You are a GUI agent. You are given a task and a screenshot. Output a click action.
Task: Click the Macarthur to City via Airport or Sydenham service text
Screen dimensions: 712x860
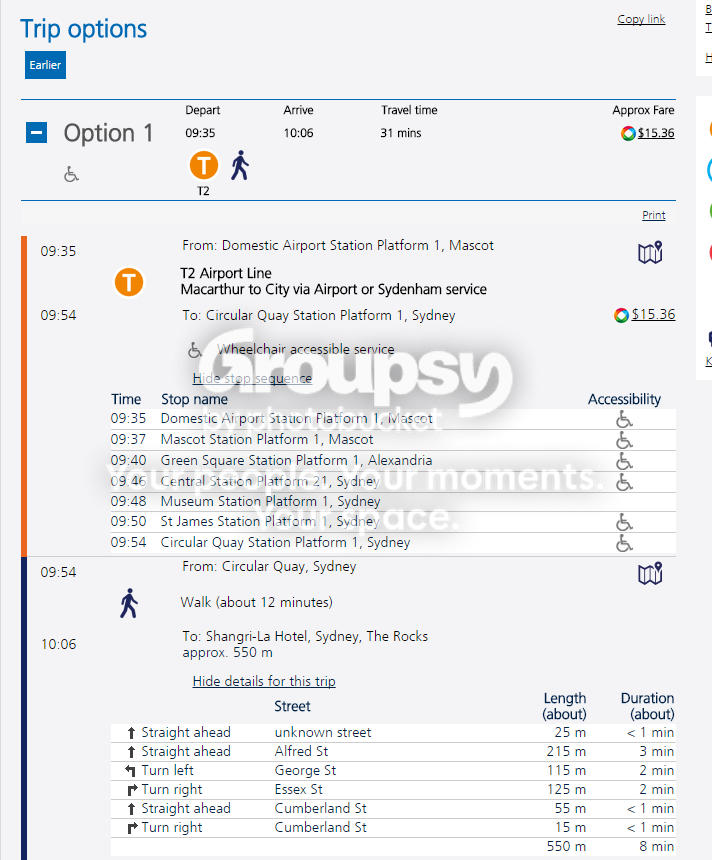(x=334, y=289)
